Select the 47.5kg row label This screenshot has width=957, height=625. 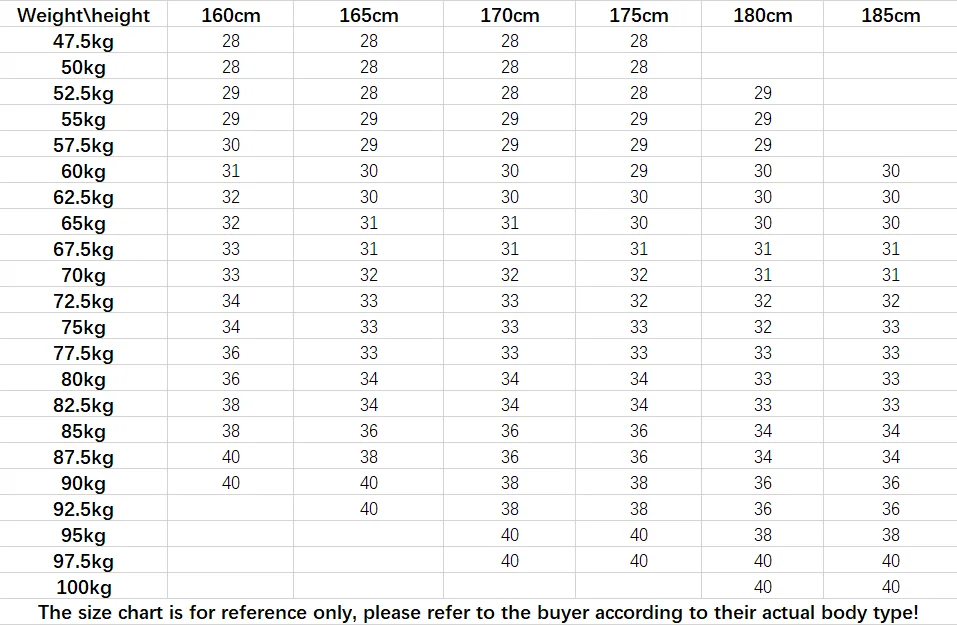[84, 42]
